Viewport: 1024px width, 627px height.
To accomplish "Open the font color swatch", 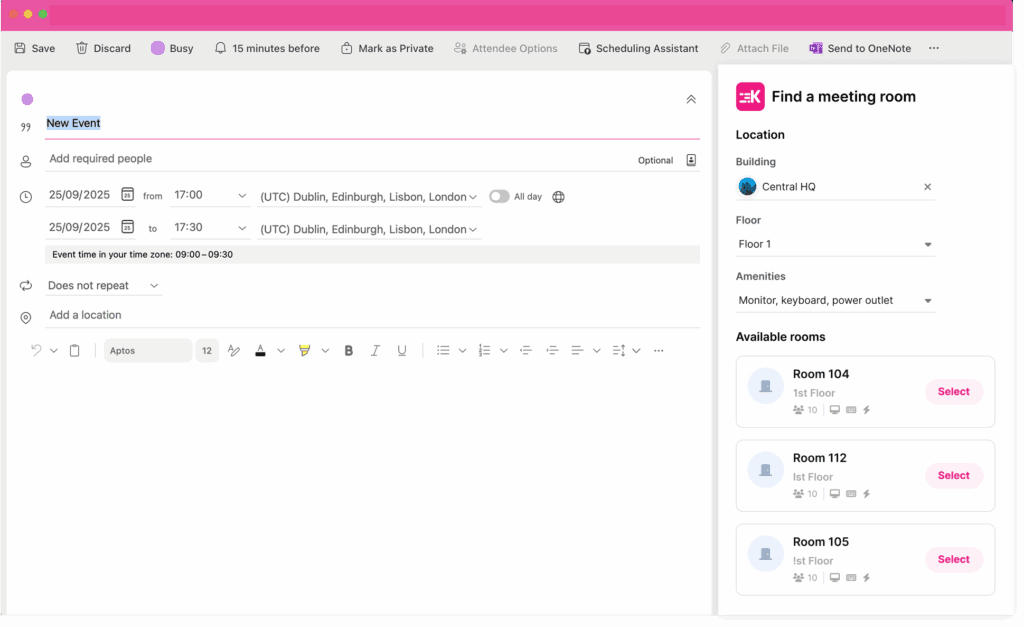I will tap(259, 350).
